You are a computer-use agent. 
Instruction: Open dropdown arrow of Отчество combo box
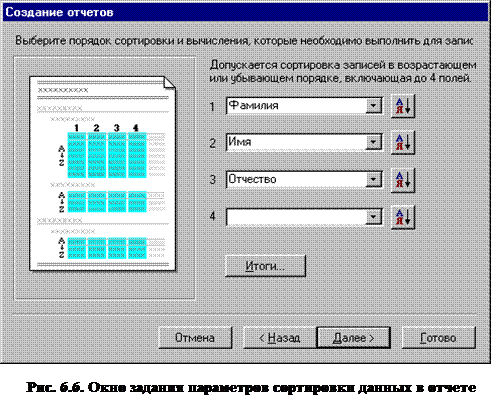(x=373, y=180)
